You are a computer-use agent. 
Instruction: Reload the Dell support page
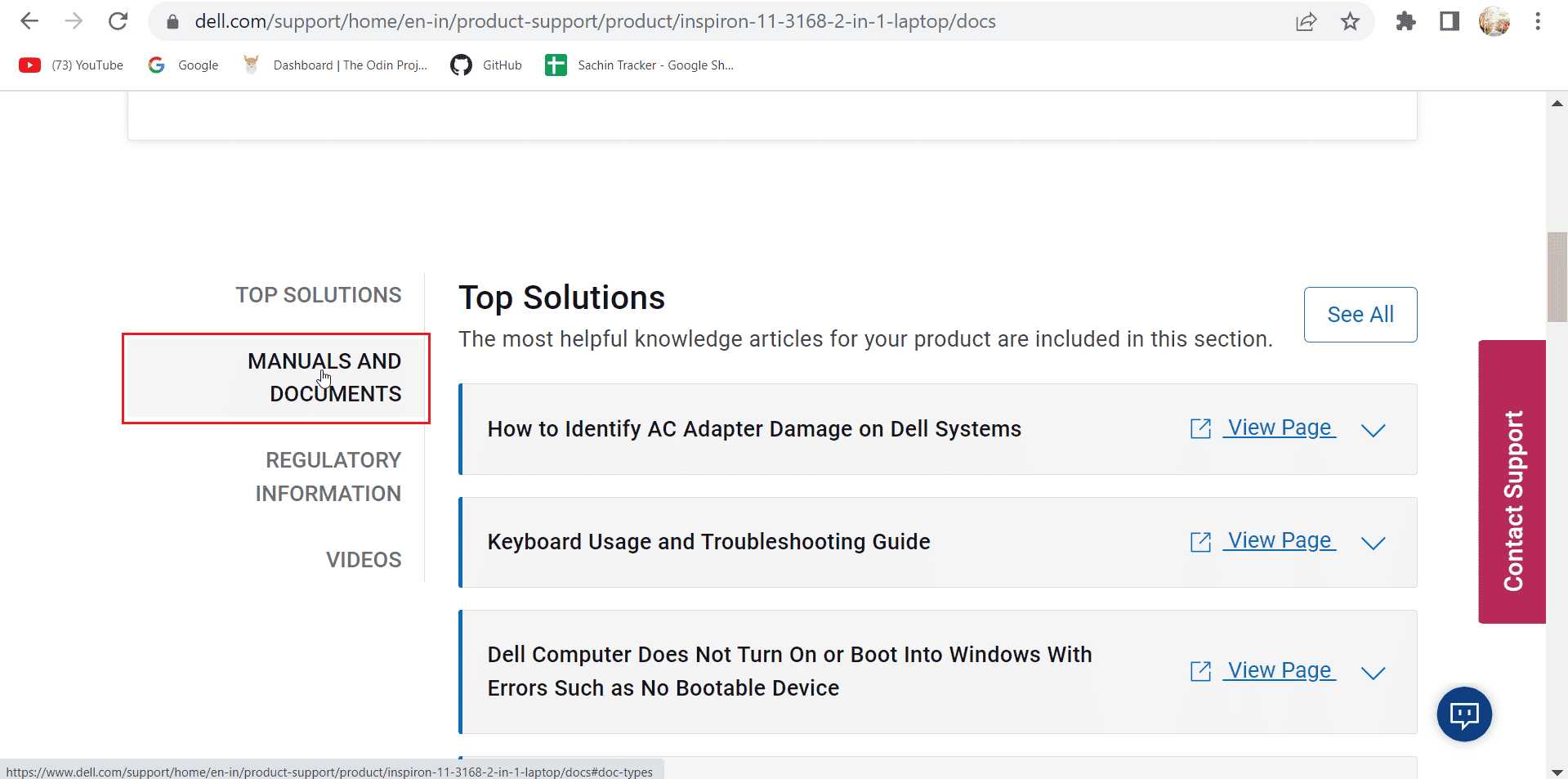tap(118, 21)
